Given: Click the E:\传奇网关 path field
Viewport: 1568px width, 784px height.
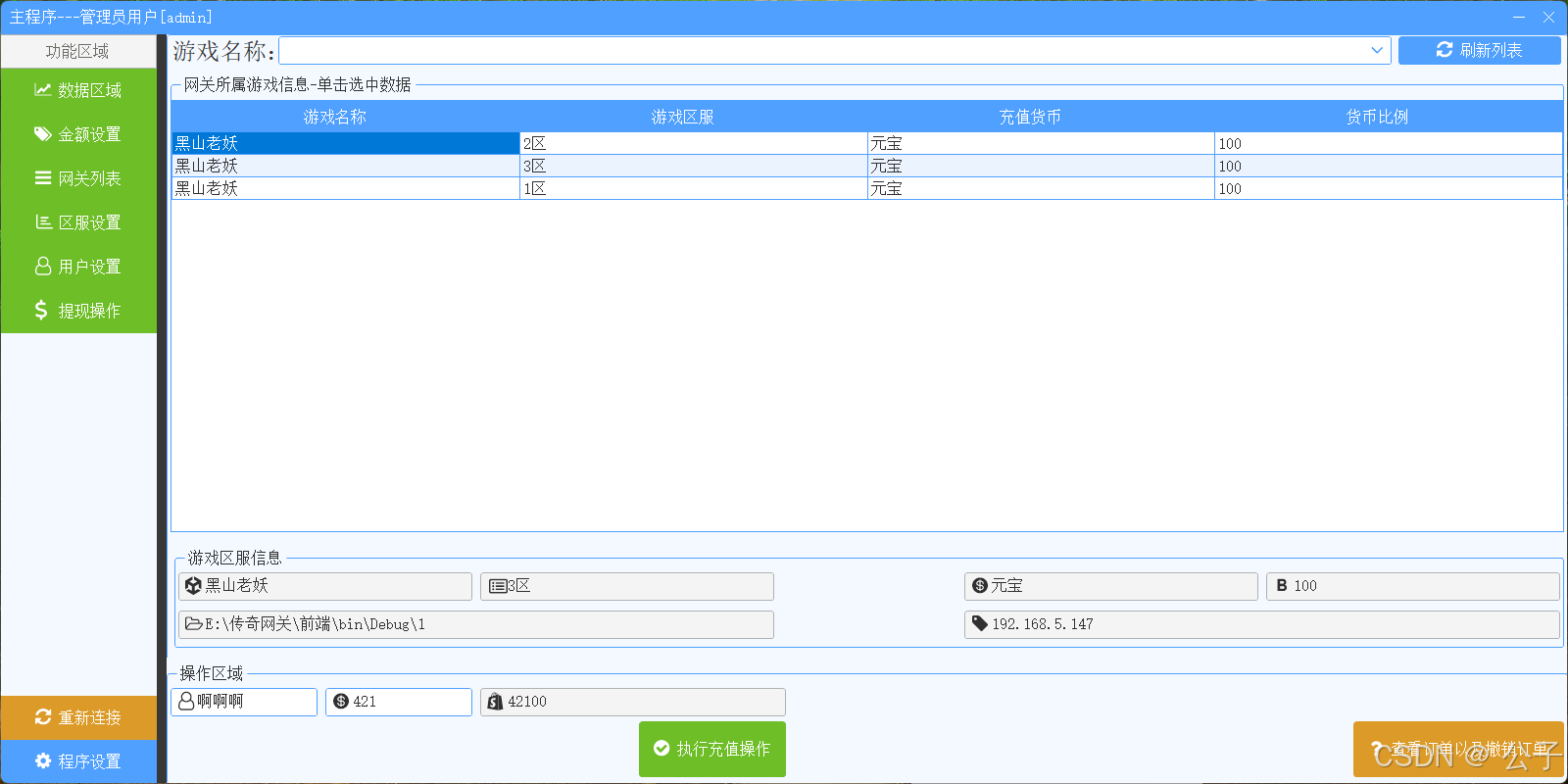Looking at the screenshot, I should [x=476, y=624].
